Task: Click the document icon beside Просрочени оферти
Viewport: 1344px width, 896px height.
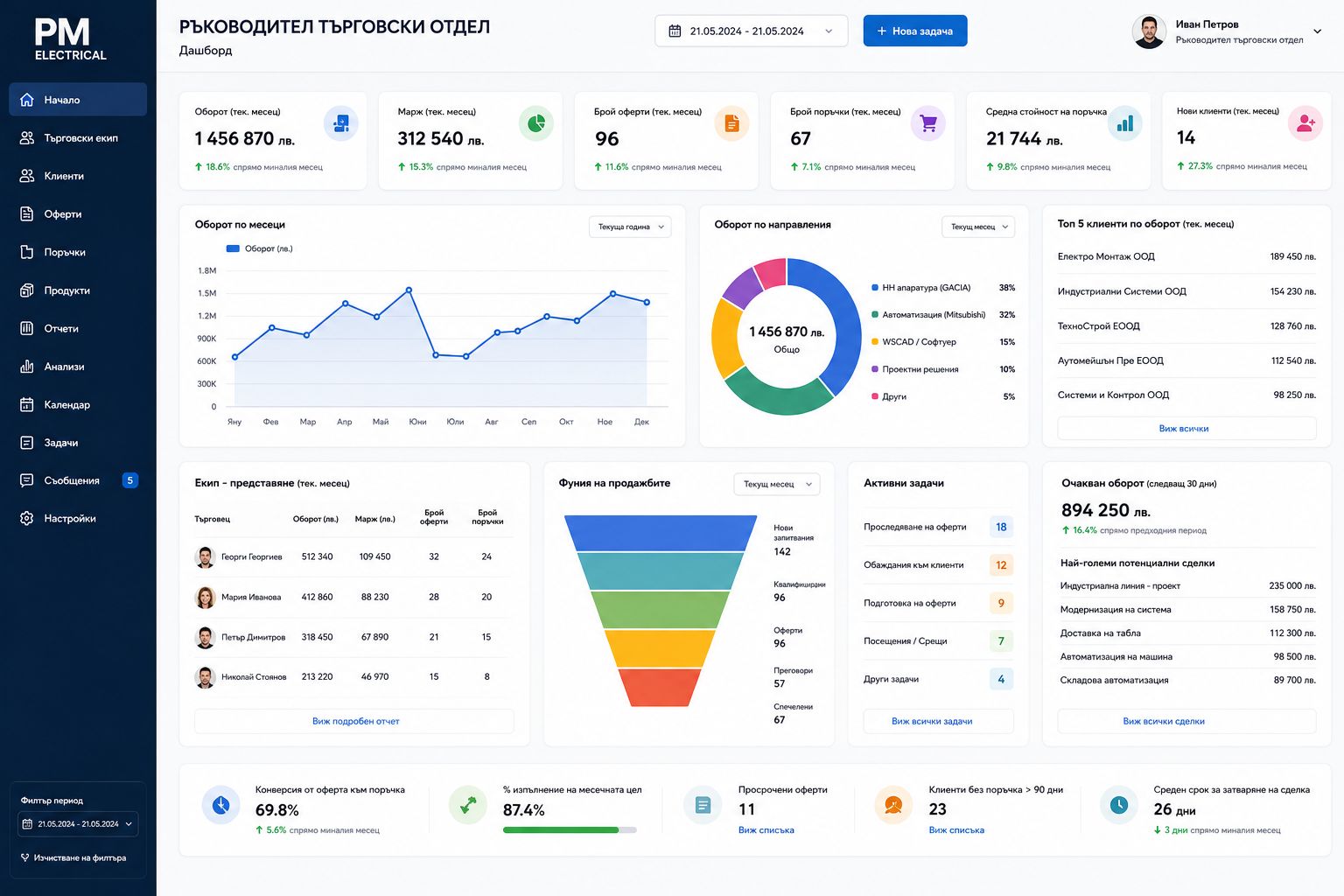Action: coord(703,805)
